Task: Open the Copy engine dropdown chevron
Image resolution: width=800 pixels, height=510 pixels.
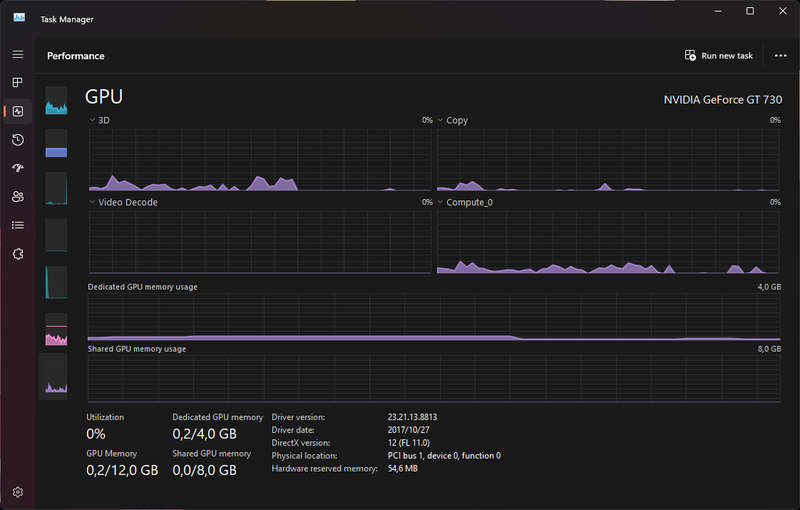Action: (x=440, y=120)
